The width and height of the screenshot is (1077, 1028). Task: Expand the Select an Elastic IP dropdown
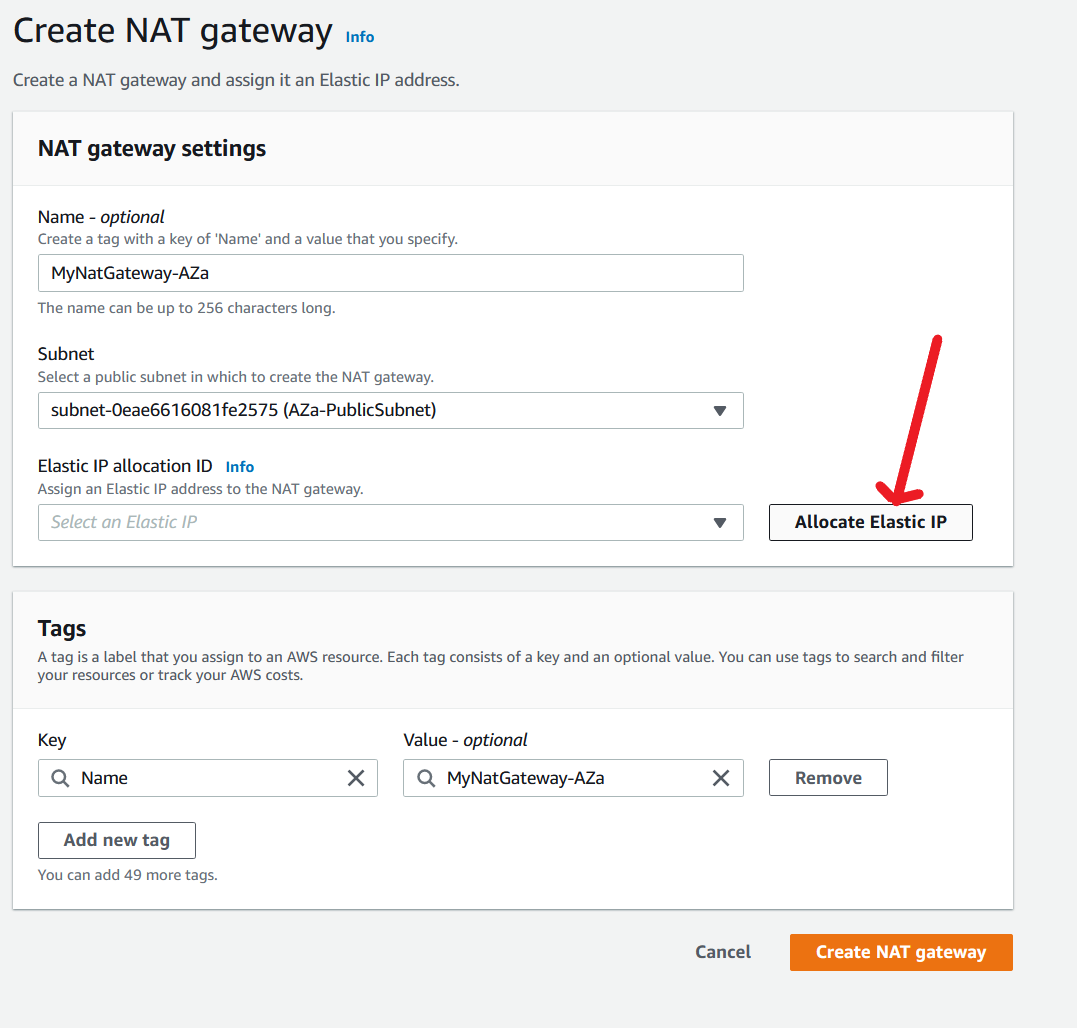coord(719,523)
